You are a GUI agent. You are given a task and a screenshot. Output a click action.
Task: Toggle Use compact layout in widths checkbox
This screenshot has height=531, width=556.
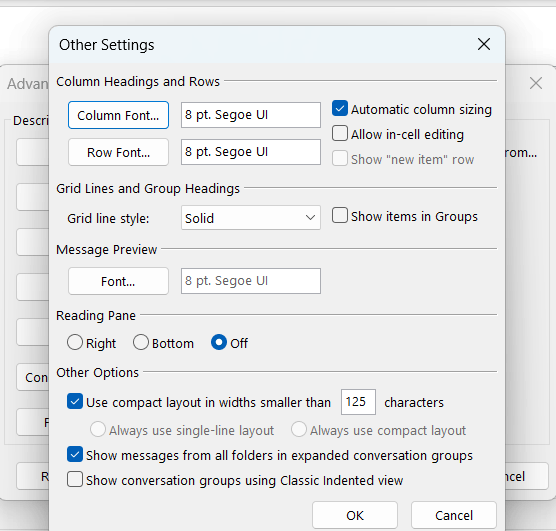click(x=75, y=402)
